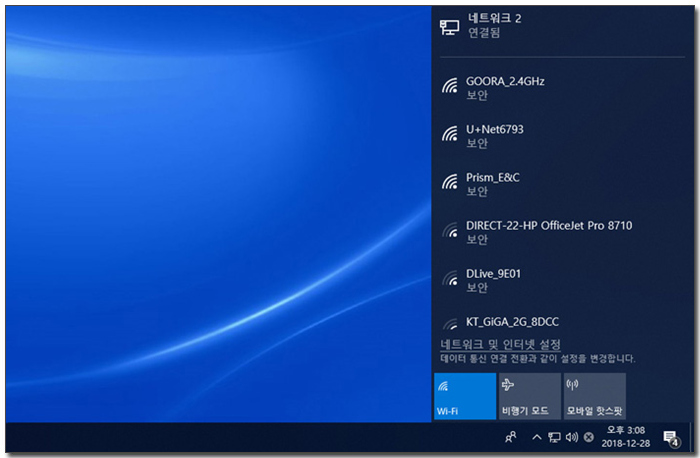Click Wi-Fi signal icon for GOORA_2.4GHz

tap(450, 85)
